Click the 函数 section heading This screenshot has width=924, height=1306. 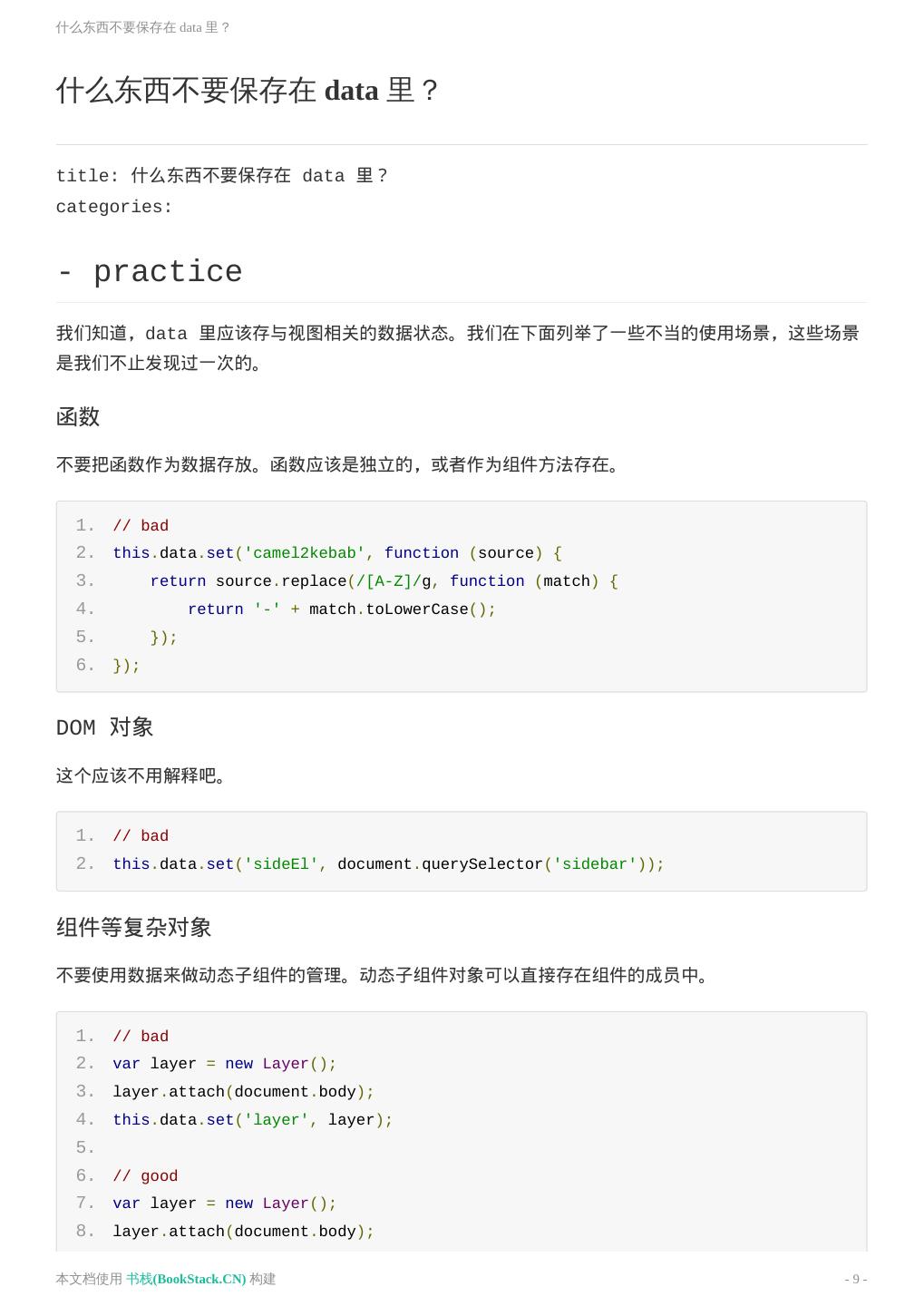click(x=78, y=416)
